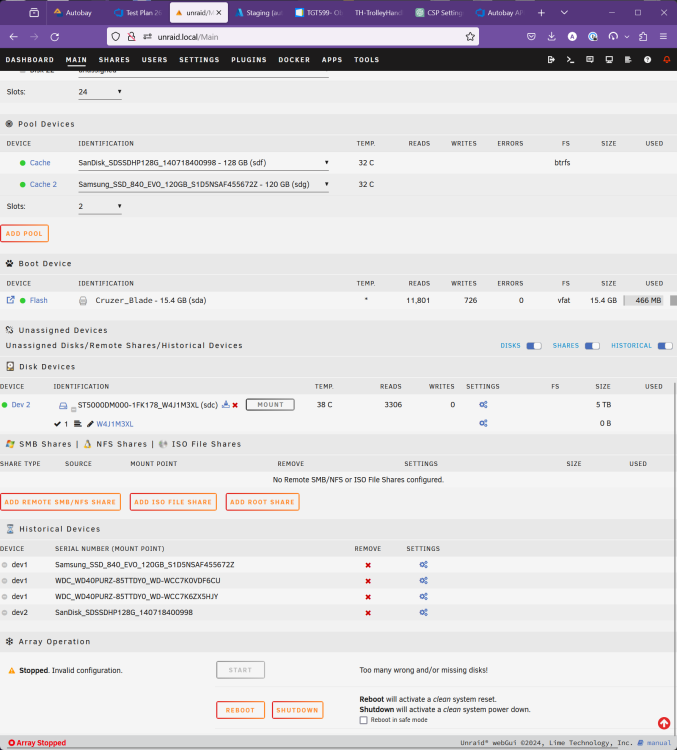Open the alert notification bell icon
The width and height of the screenshot is (677, 750).
[x=666, y=60]
